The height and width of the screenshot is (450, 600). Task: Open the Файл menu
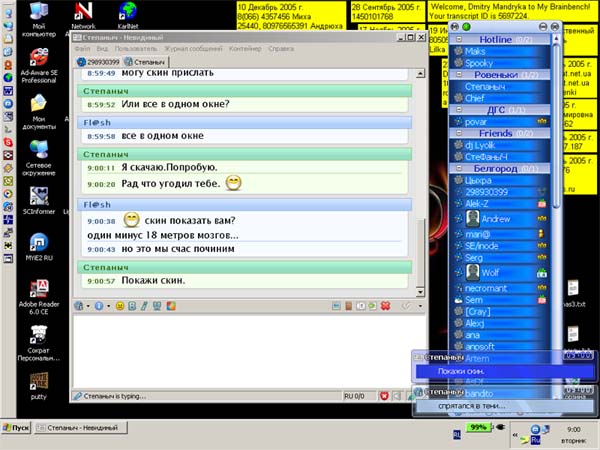[x=81, y=48]
